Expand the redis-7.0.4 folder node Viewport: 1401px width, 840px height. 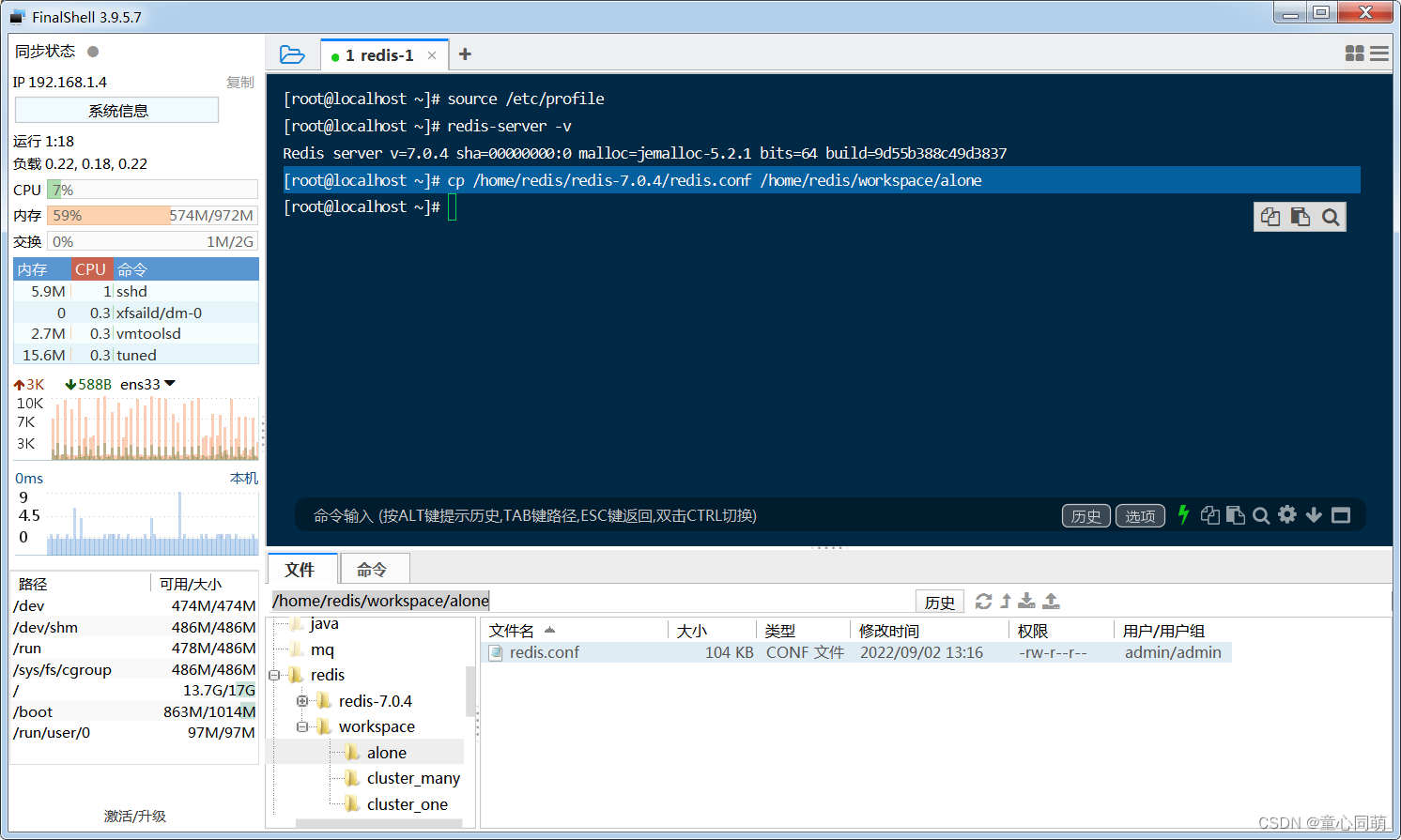(302, 701)
